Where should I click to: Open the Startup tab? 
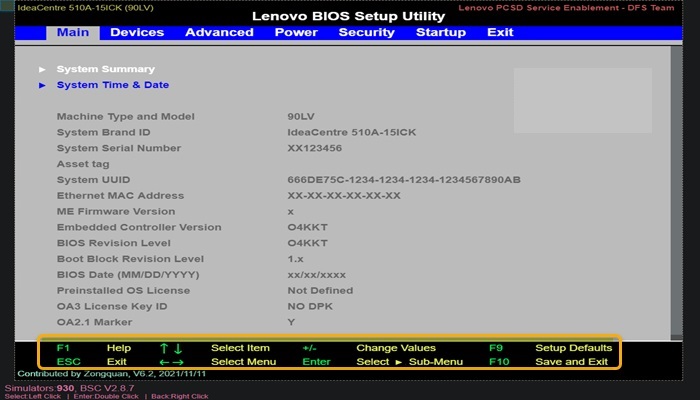point(441,33)
